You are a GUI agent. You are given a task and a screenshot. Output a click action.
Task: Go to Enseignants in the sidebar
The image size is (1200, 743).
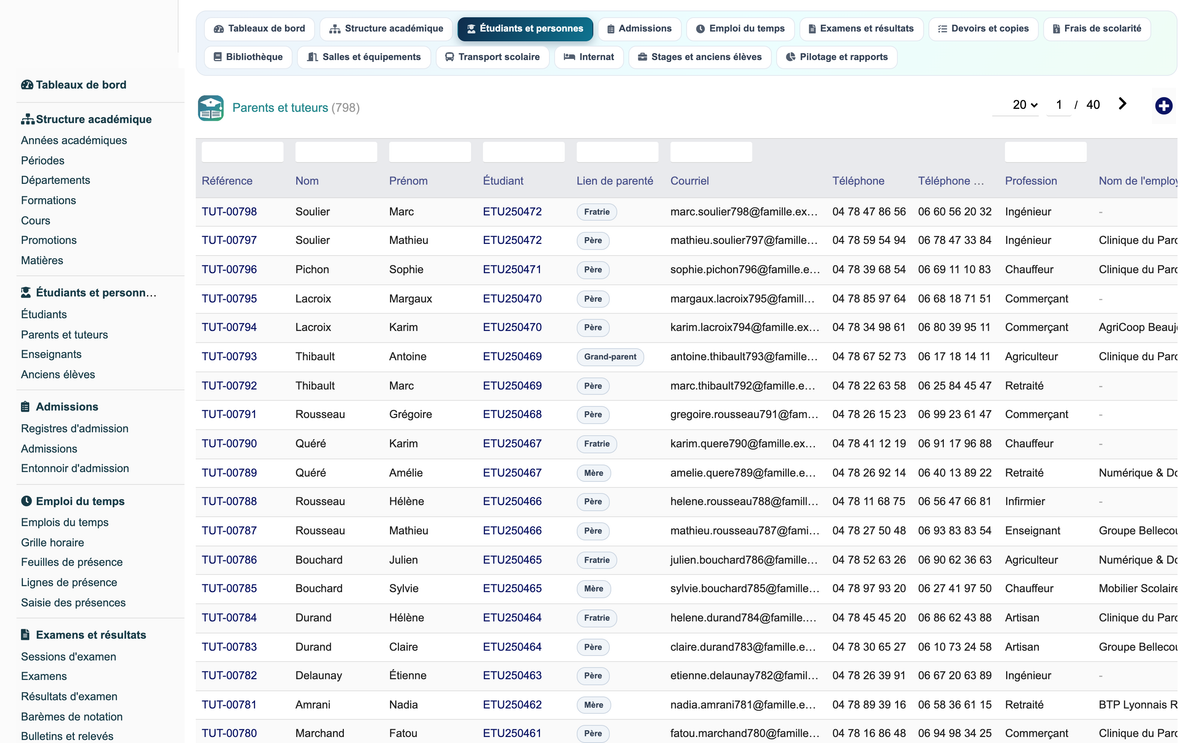click(51, 354)
